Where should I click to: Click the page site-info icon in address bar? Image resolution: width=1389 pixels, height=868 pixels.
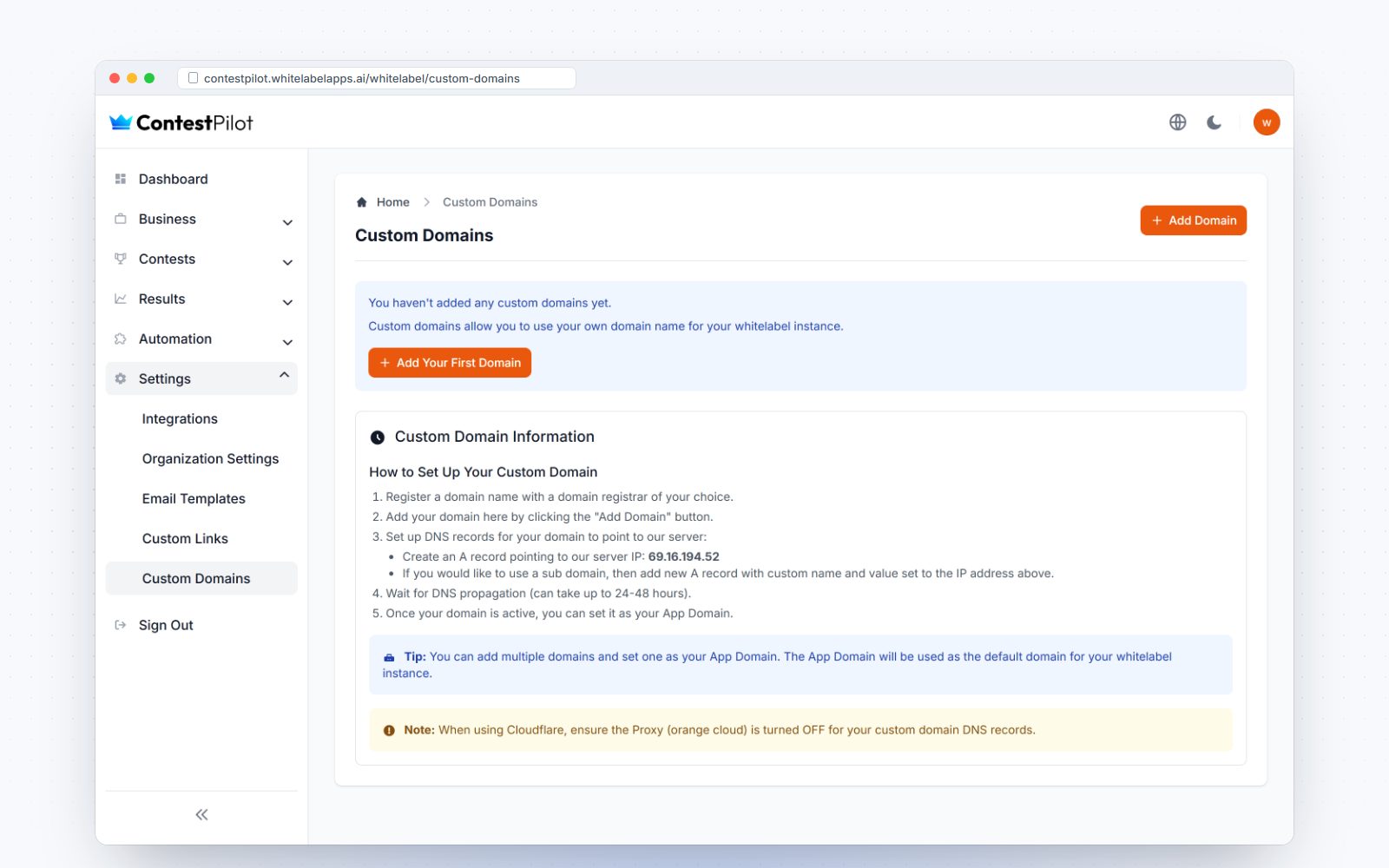[x=193, y=78]
